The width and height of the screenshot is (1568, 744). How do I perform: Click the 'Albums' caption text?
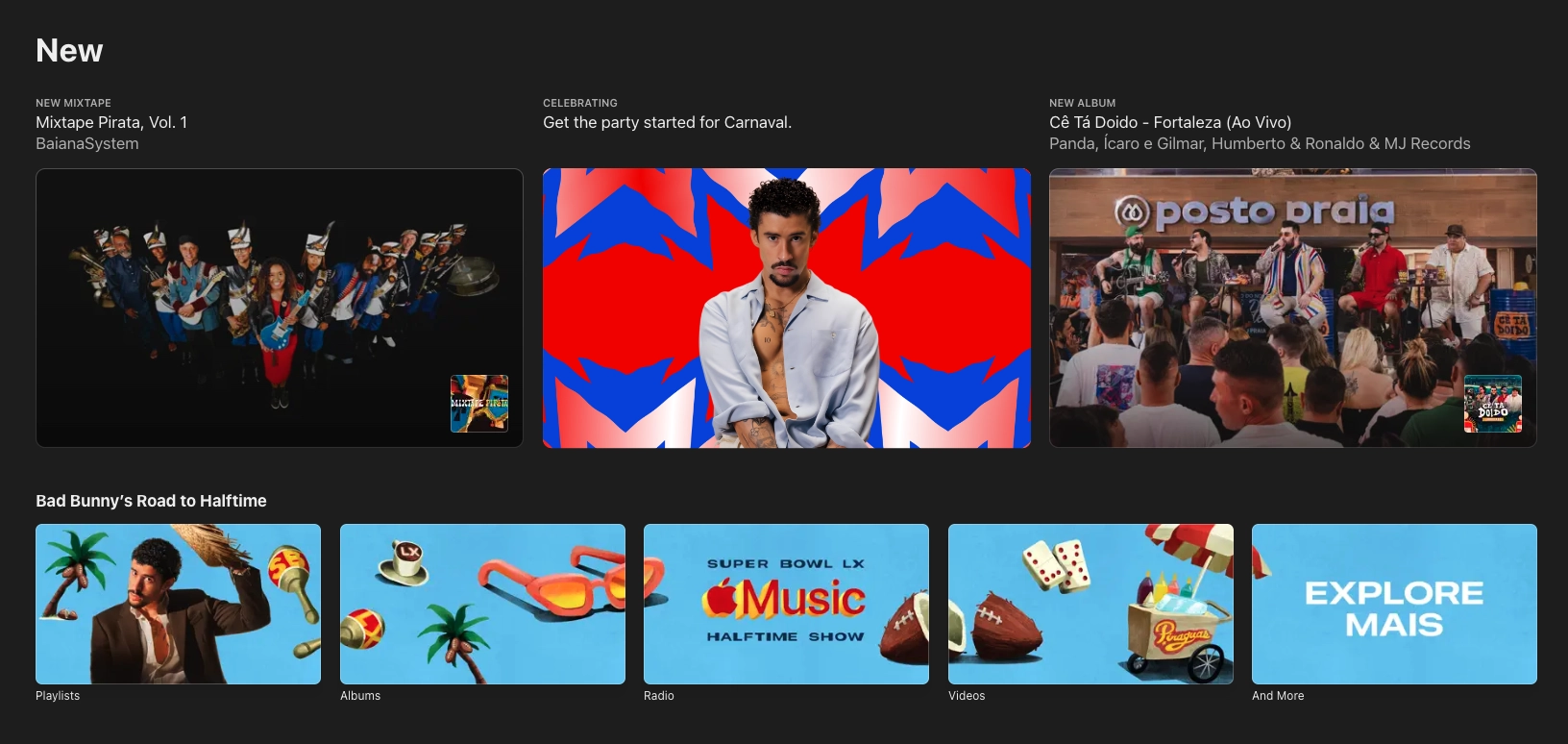click(360, 696)
